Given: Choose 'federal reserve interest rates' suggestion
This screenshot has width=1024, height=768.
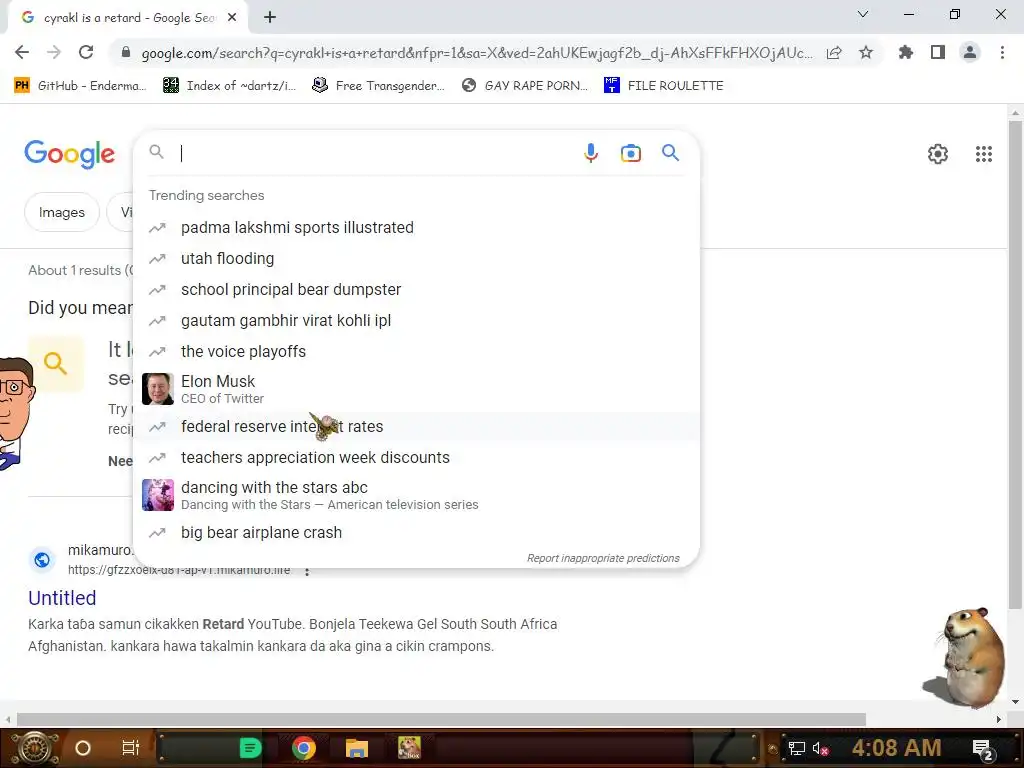Looking at the screenshot, I should pos(416,426).
